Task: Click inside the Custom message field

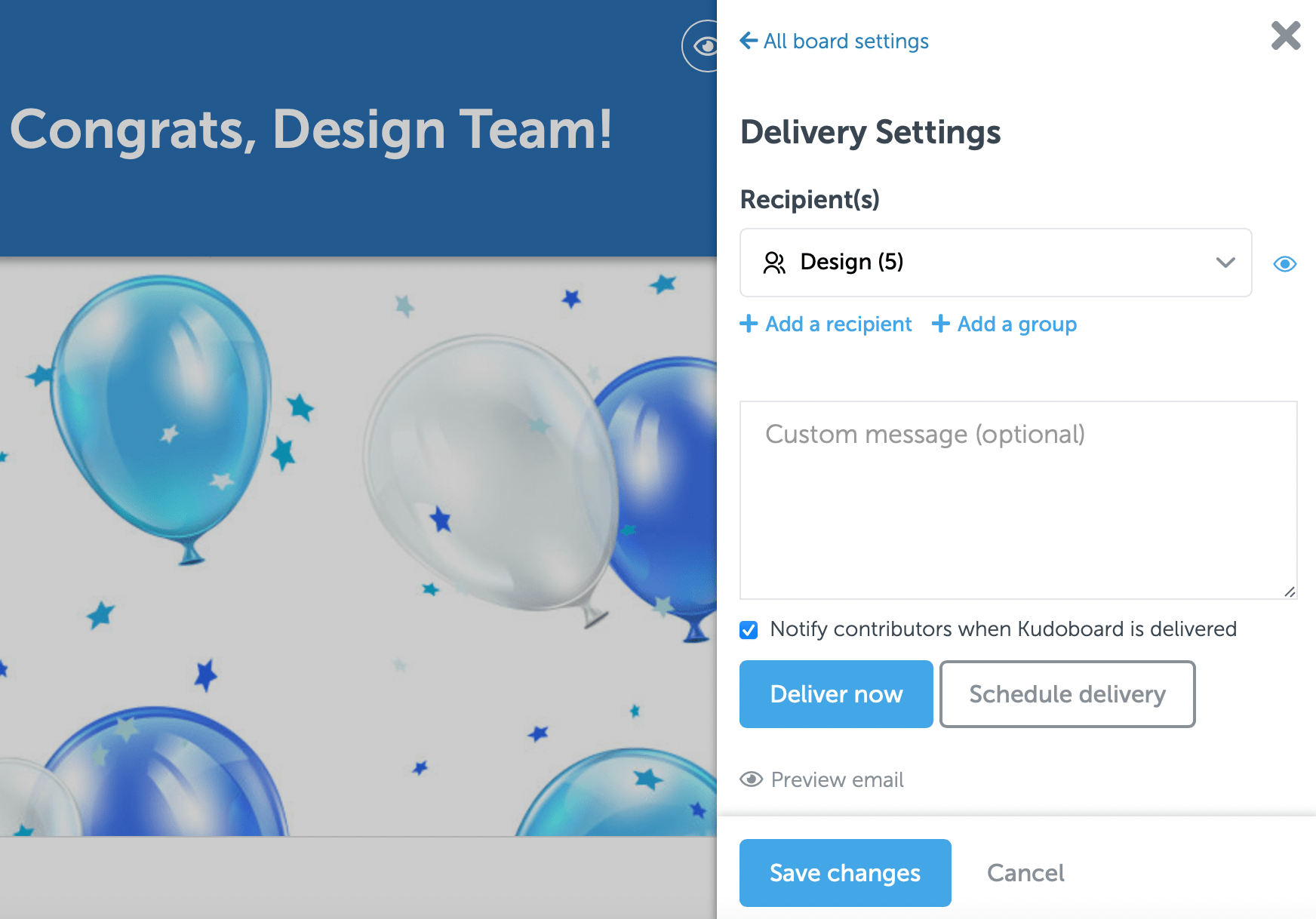Action: point(1017,498)
